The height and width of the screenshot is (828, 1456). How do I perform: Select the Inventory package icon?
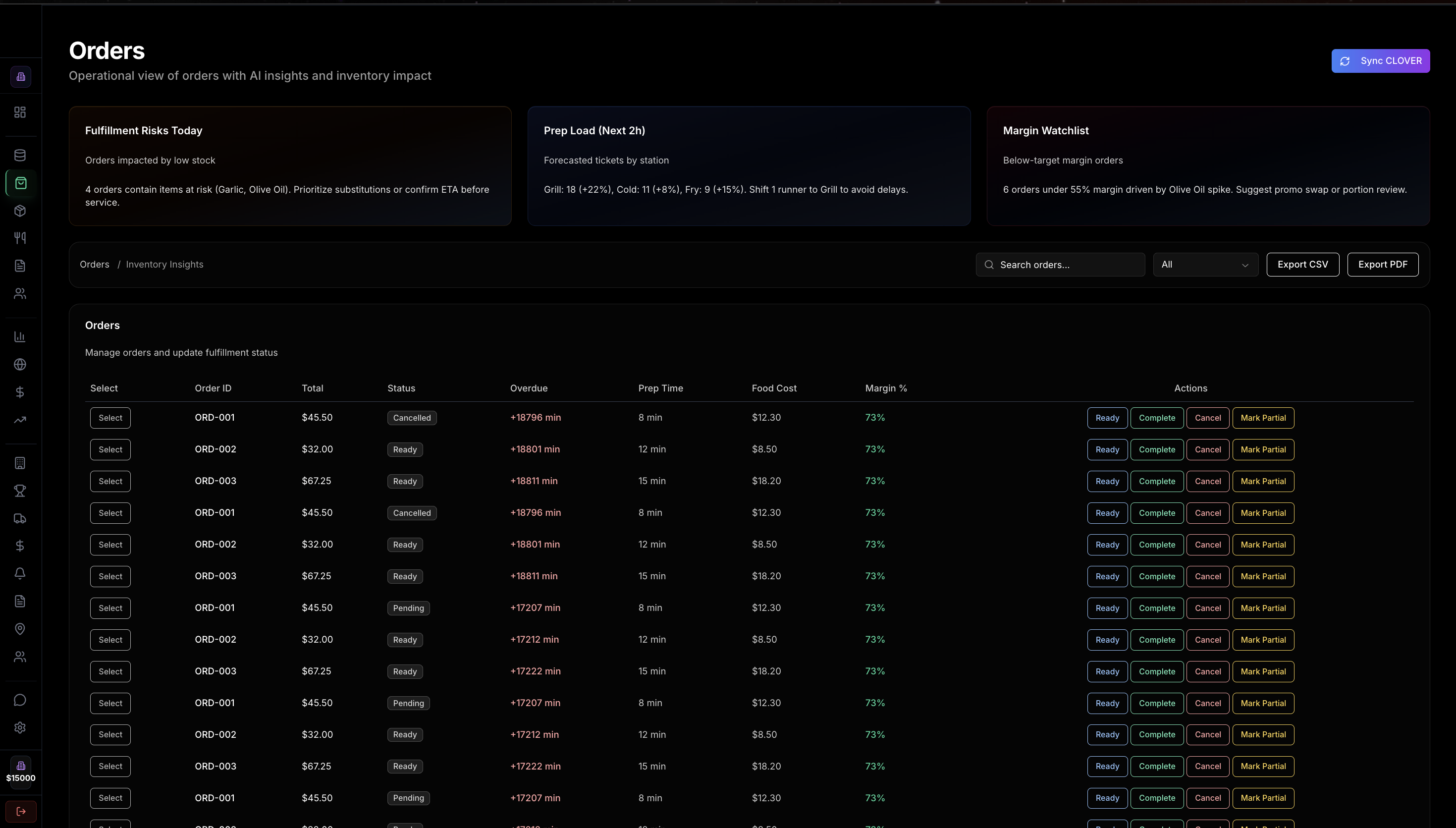(x=20, y=211)
